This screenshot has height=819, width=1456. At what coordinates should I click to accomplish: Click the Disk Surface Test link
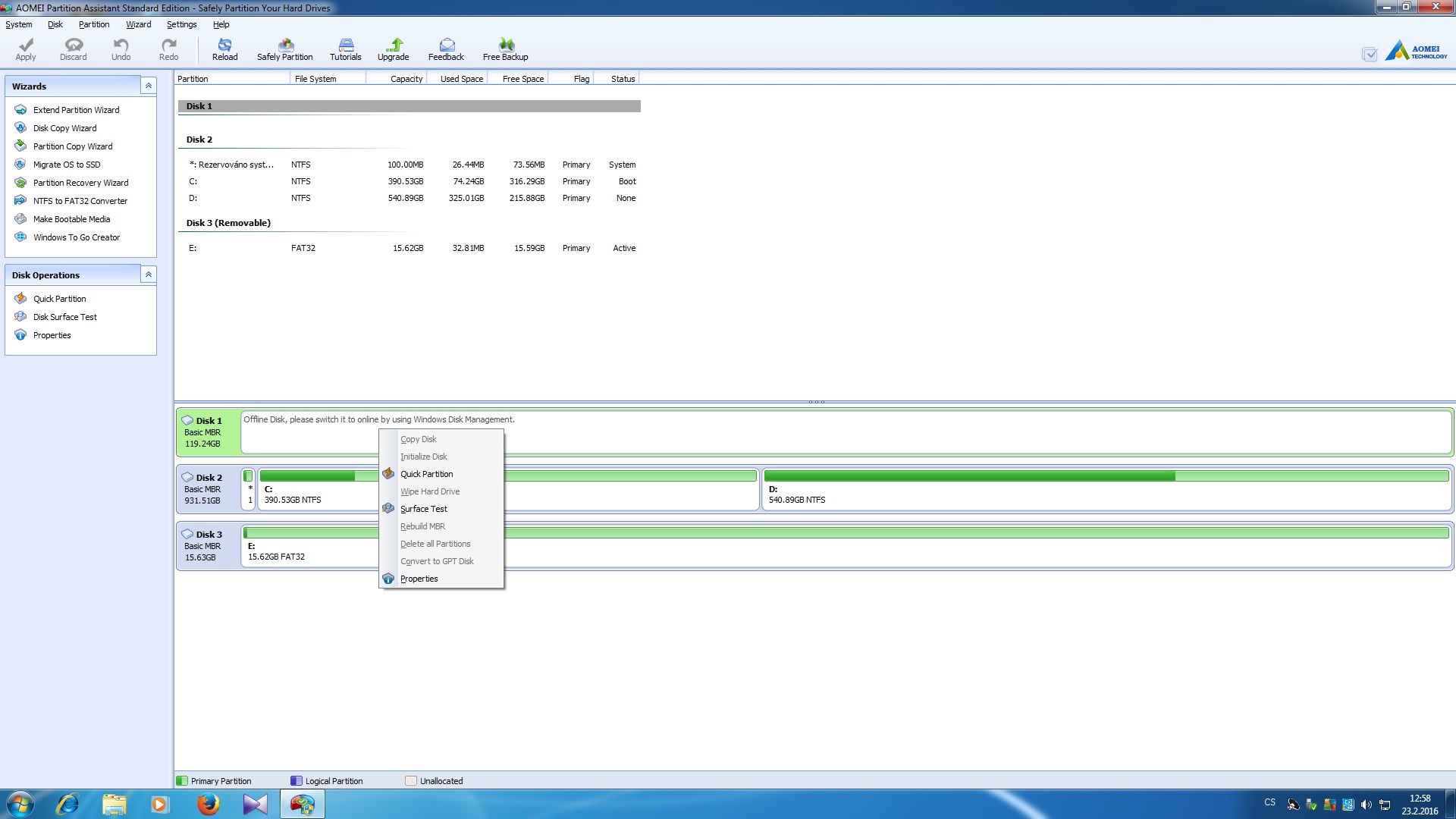coord(65,317)
